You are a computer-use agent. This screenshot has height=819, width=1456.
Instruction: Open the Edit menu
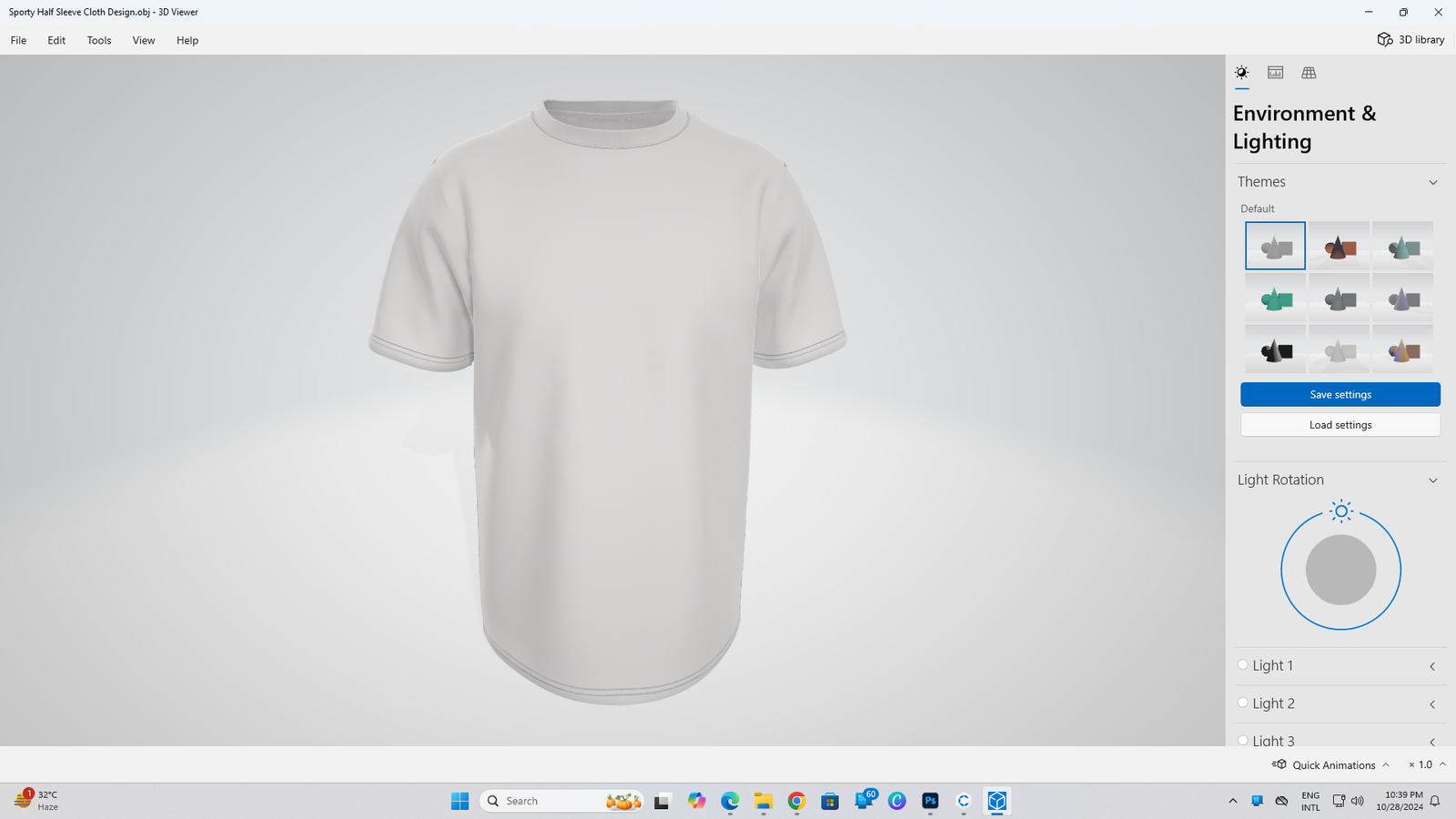coord(56,40)
